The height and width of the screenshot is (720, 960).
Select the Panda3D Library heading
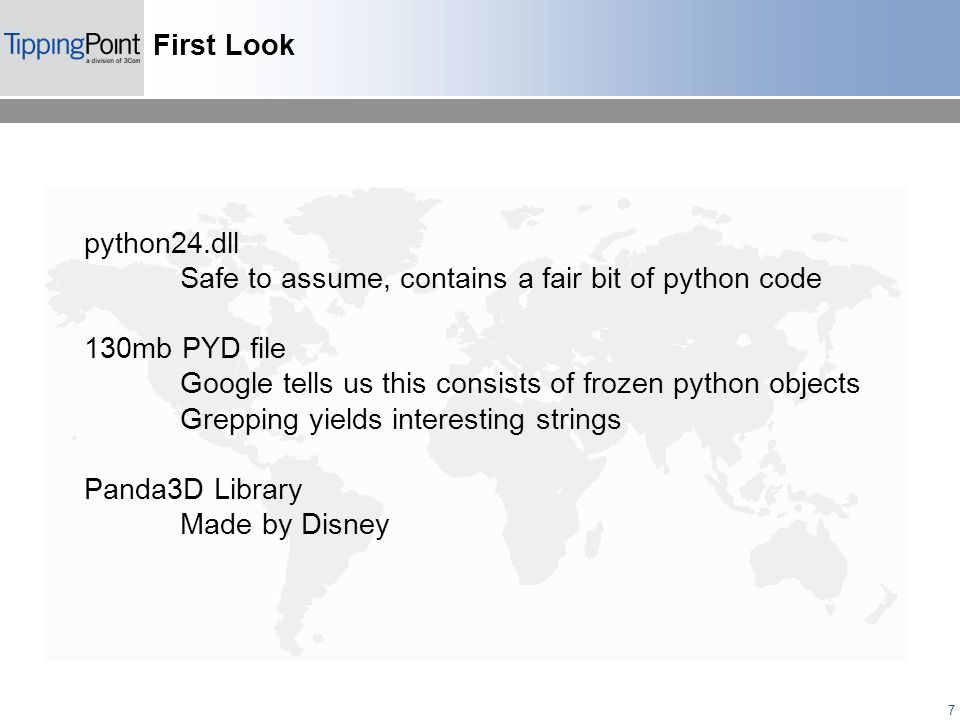(x=193, y=490)
